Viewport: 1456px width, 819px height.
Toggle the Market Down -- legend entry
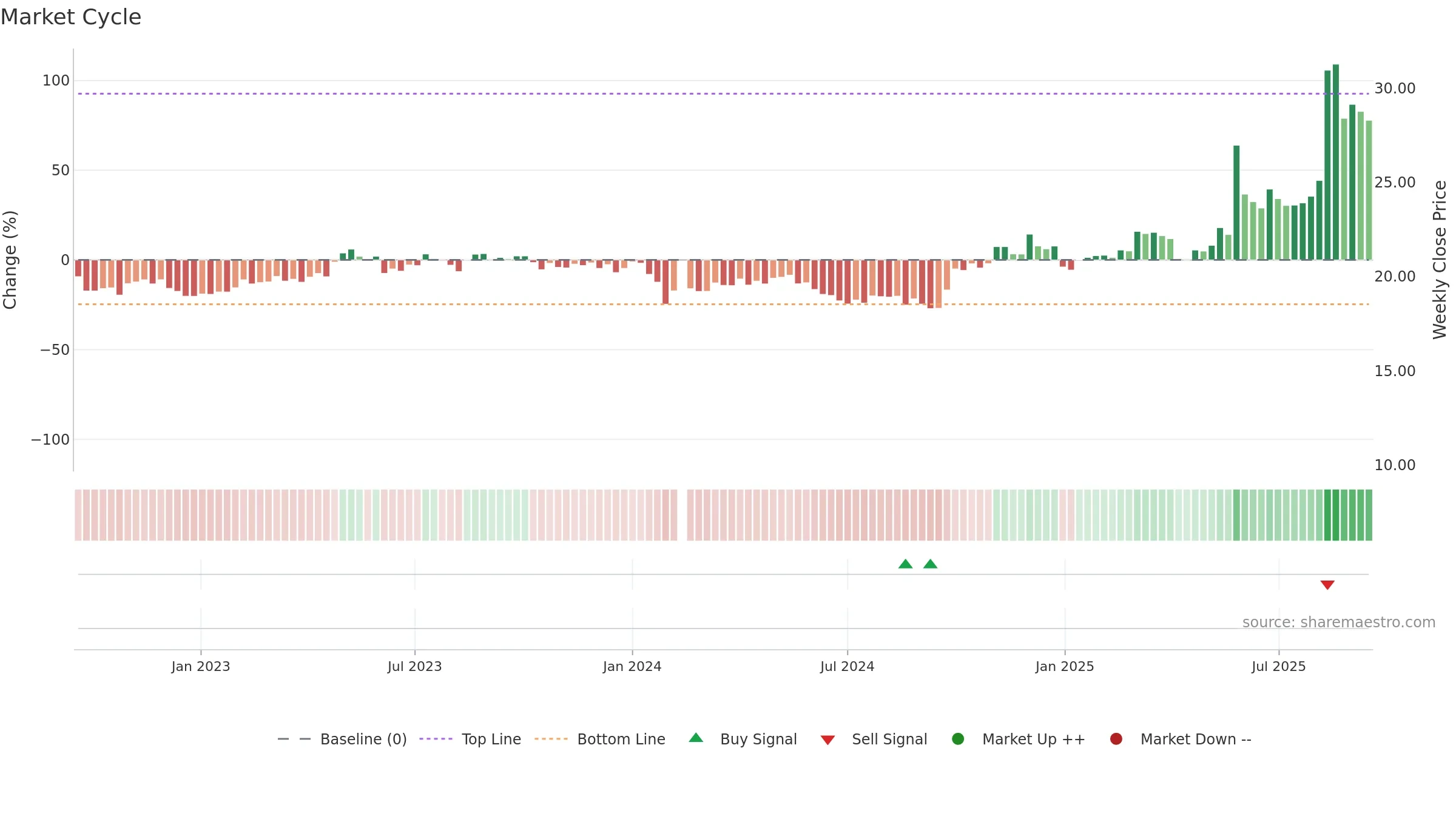pyautogui.click(x=1181, y=739)
